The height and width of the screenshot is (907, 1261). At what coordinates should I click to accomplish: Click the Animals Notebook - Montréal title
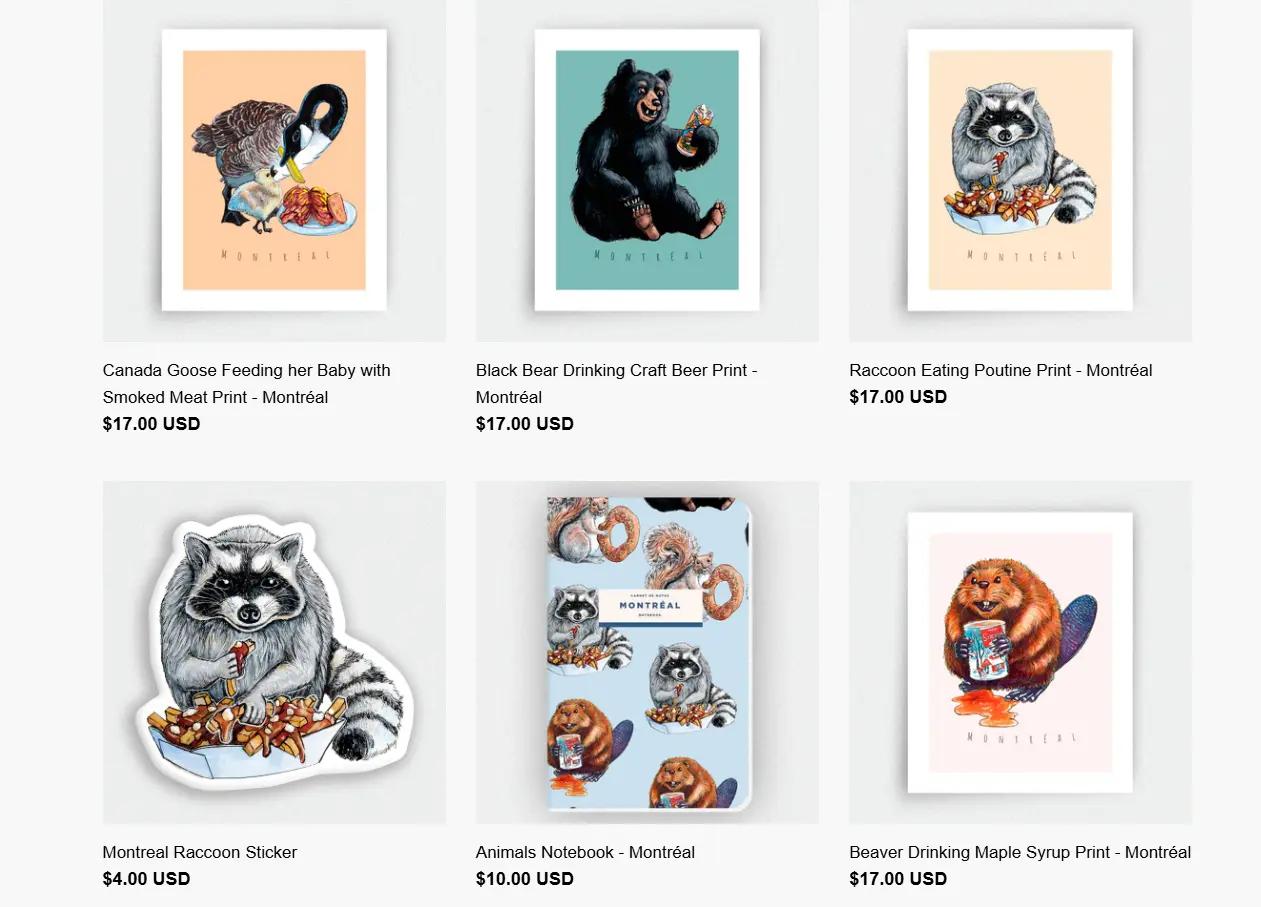[585, 852]
